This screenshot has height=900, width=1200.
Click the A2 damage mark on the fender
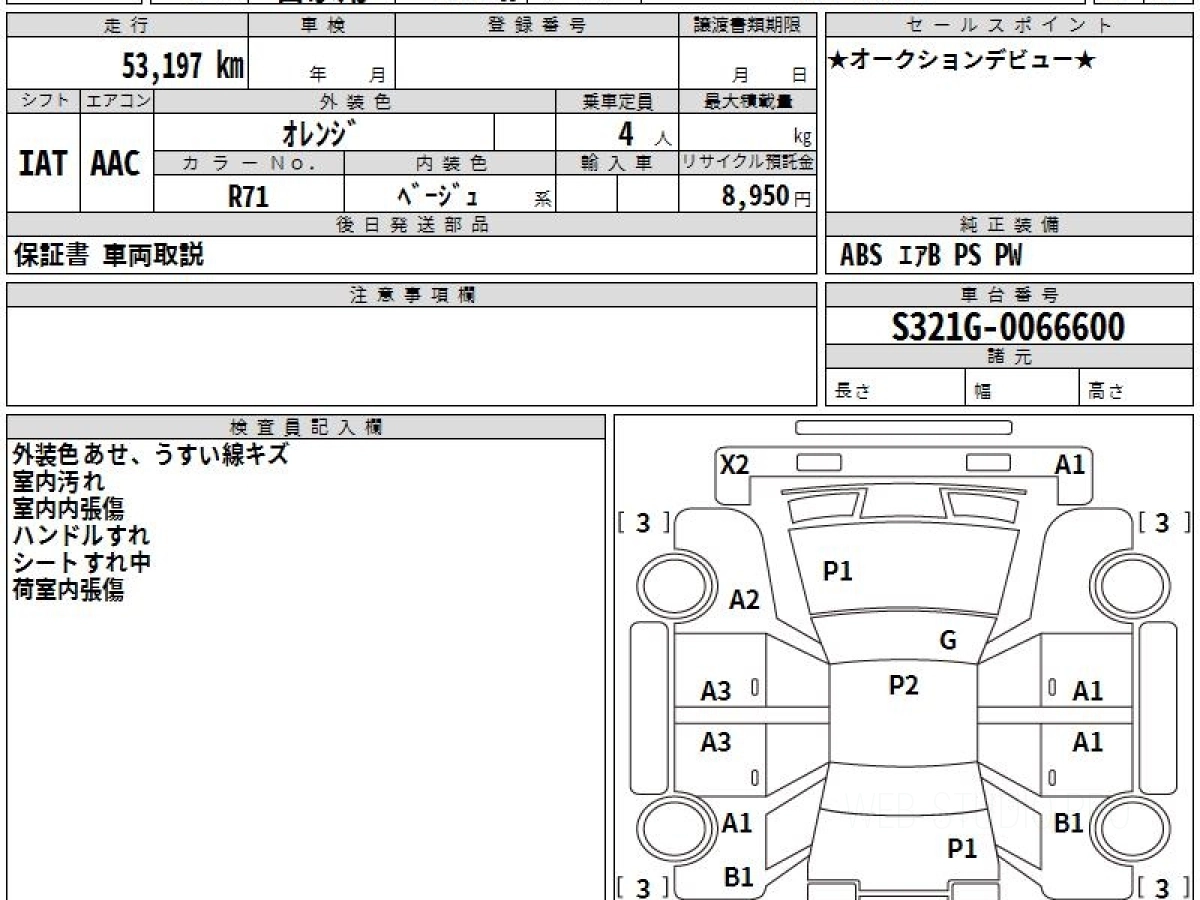point(744,600)
